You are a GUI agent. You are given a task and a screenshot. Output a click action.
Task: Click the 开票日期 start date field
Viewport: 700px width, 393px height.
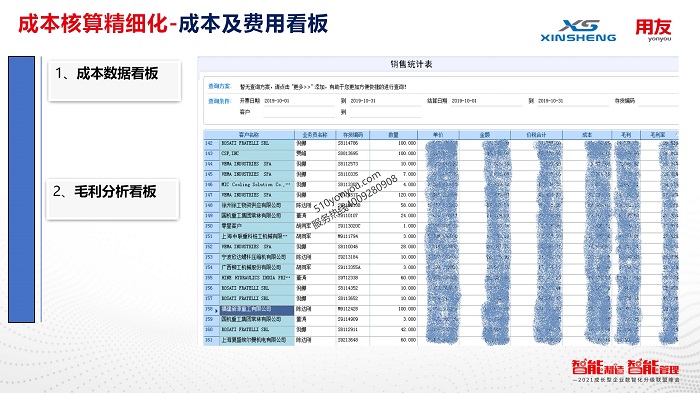tap(299, 101)
